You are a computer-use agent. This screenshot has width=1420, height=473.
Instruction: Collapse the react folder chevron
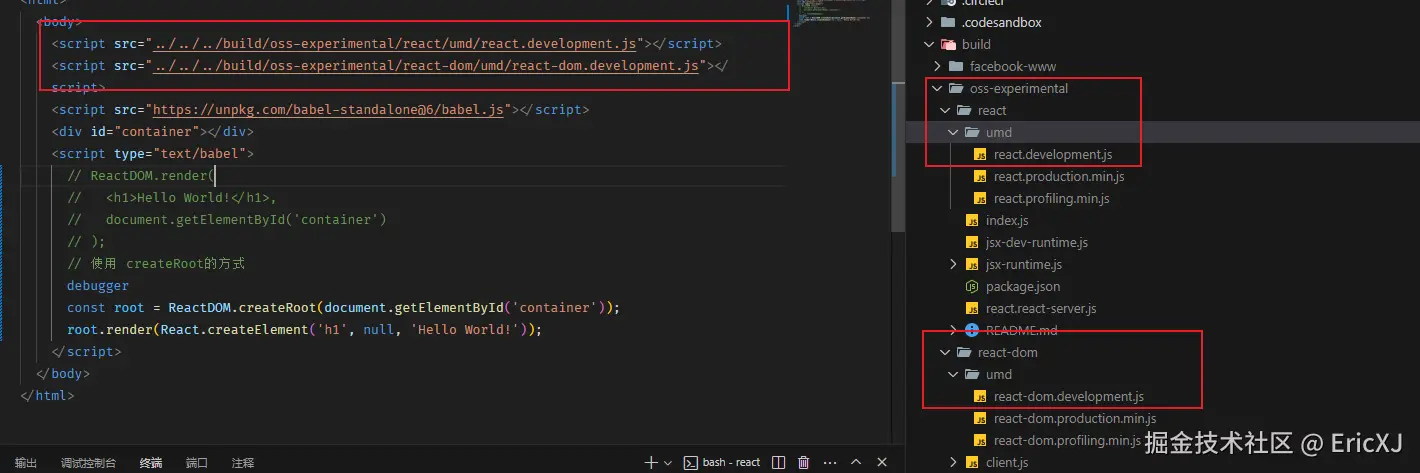pos(946,110)
